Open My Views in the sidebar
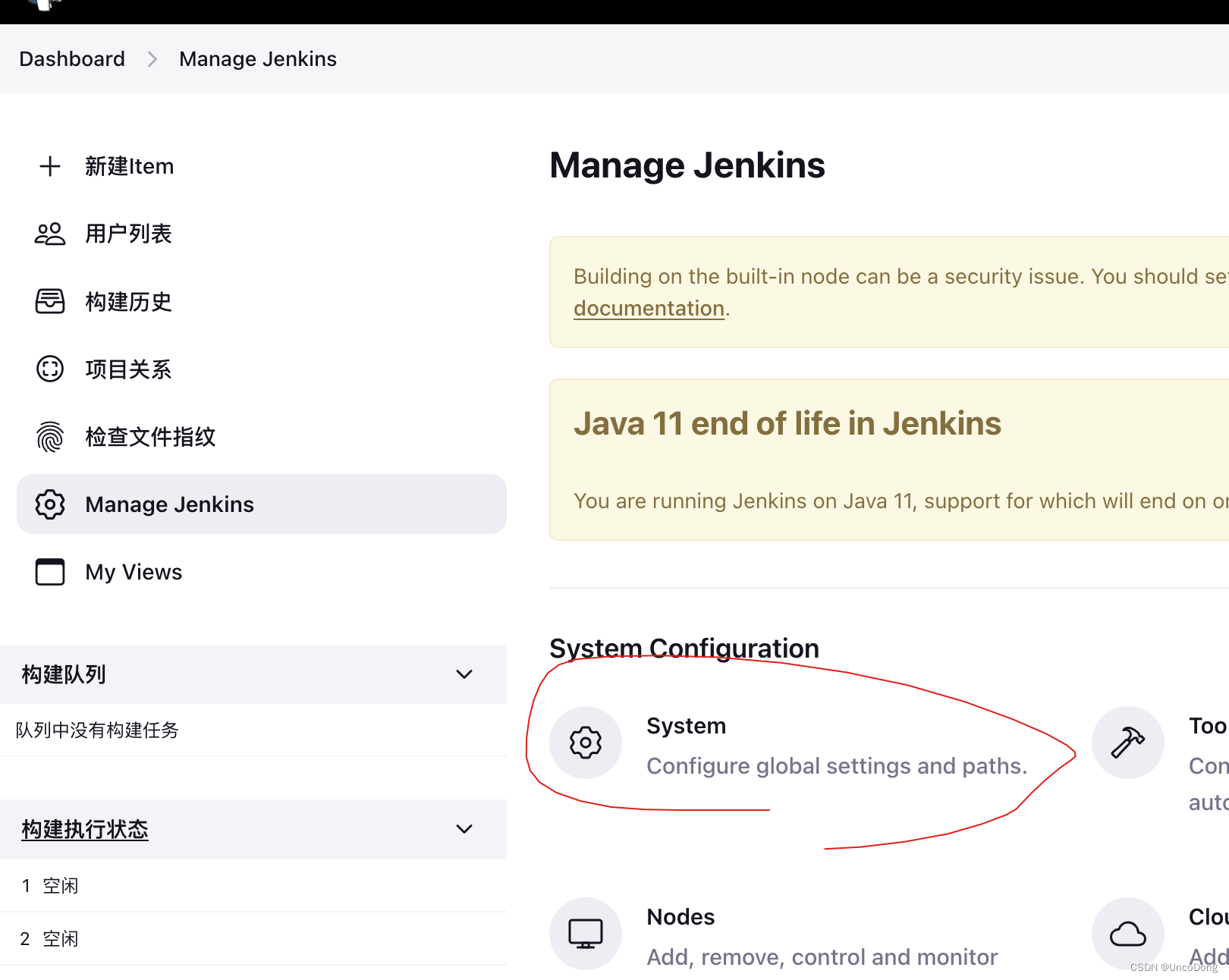Screen dimensions: 1229x980 261,572
